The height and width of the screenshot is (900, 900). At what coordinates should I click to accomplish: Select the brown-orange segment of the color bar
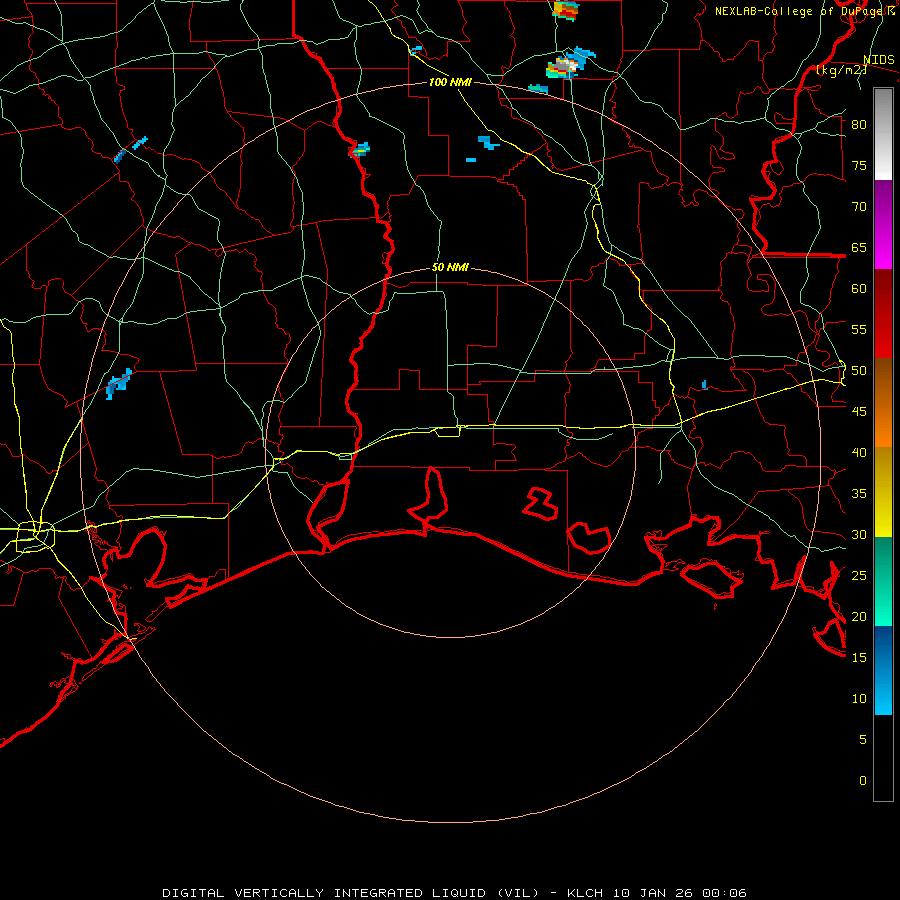(x=883, y=403)
